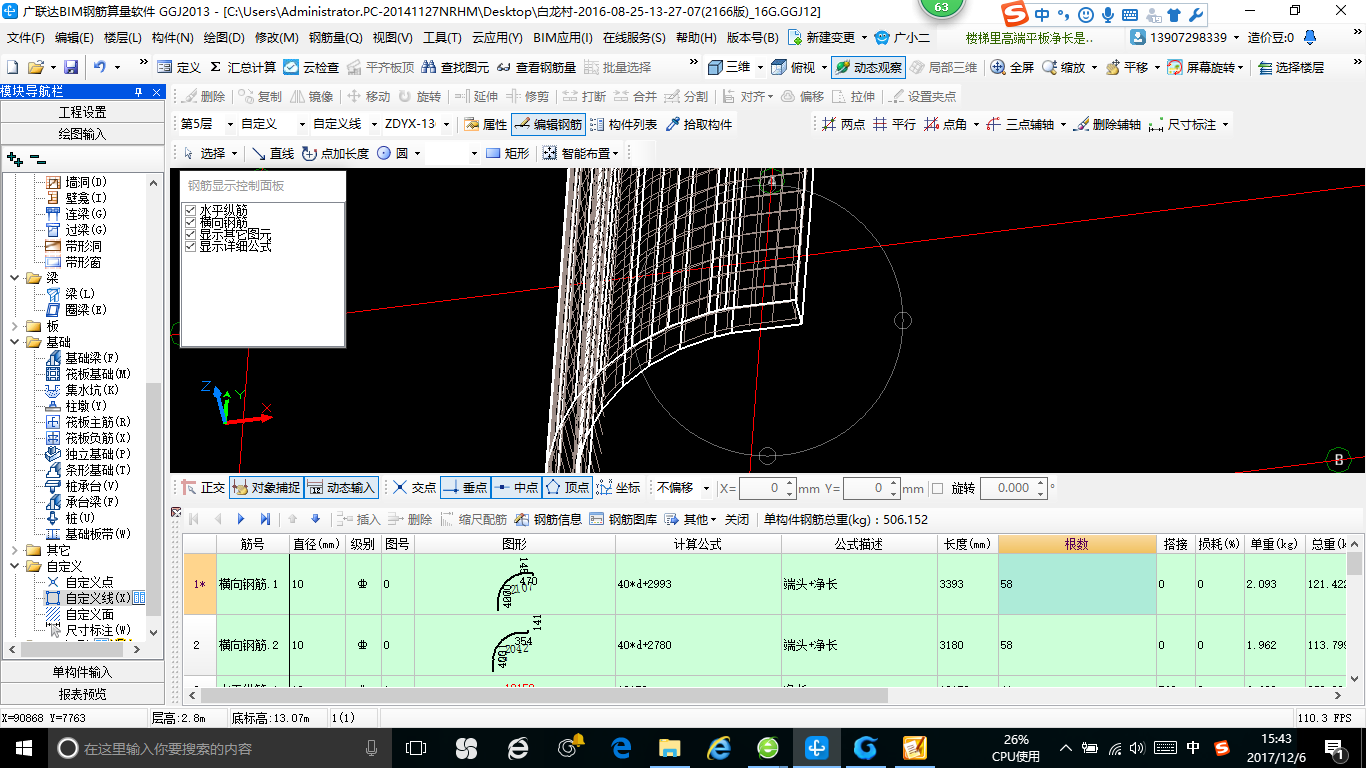Expand the 其它 tree node
This screenshot has width=1366, height=768.
14,550
